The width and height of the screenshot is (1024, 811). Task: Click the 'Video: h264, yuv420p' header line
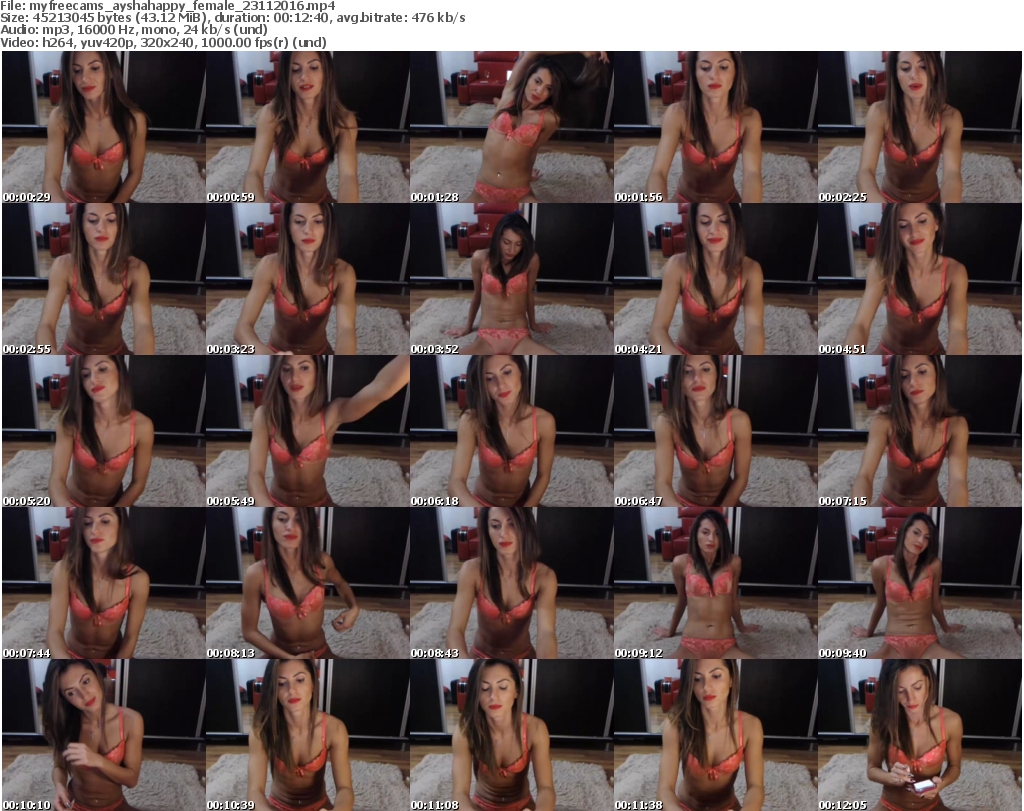(x=163, y=42)
